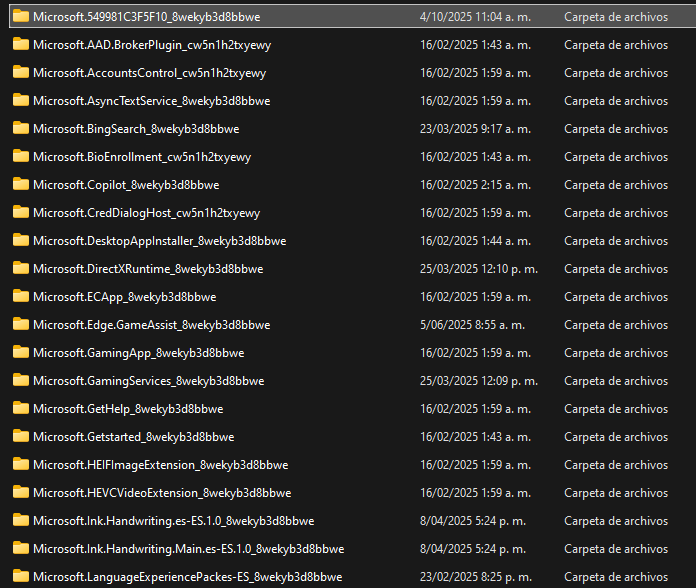696x588 pixels.
Task: Select folder name Microsoft.HEIFImageExtension_8wekyb3d8bbwe
Action: tap(160, 465)
